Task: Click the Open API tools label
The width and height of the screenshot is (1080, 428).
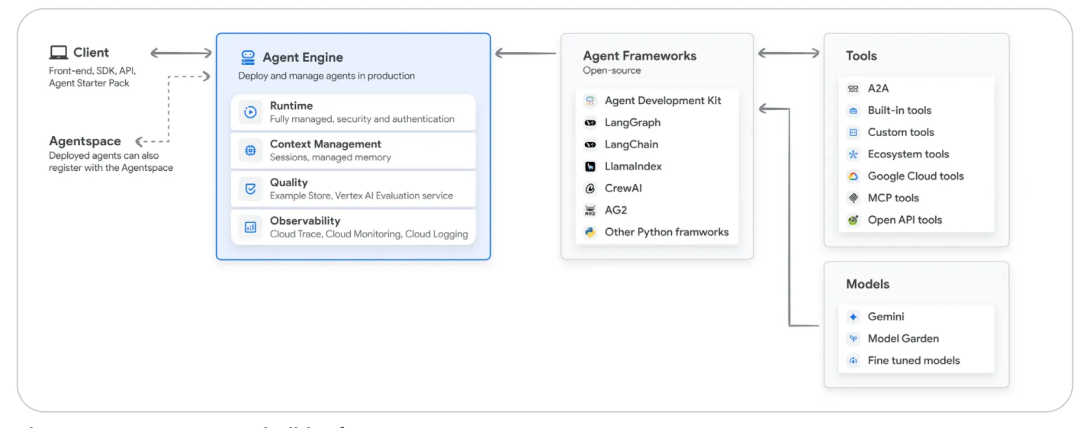Action: [x=905, y=220]
